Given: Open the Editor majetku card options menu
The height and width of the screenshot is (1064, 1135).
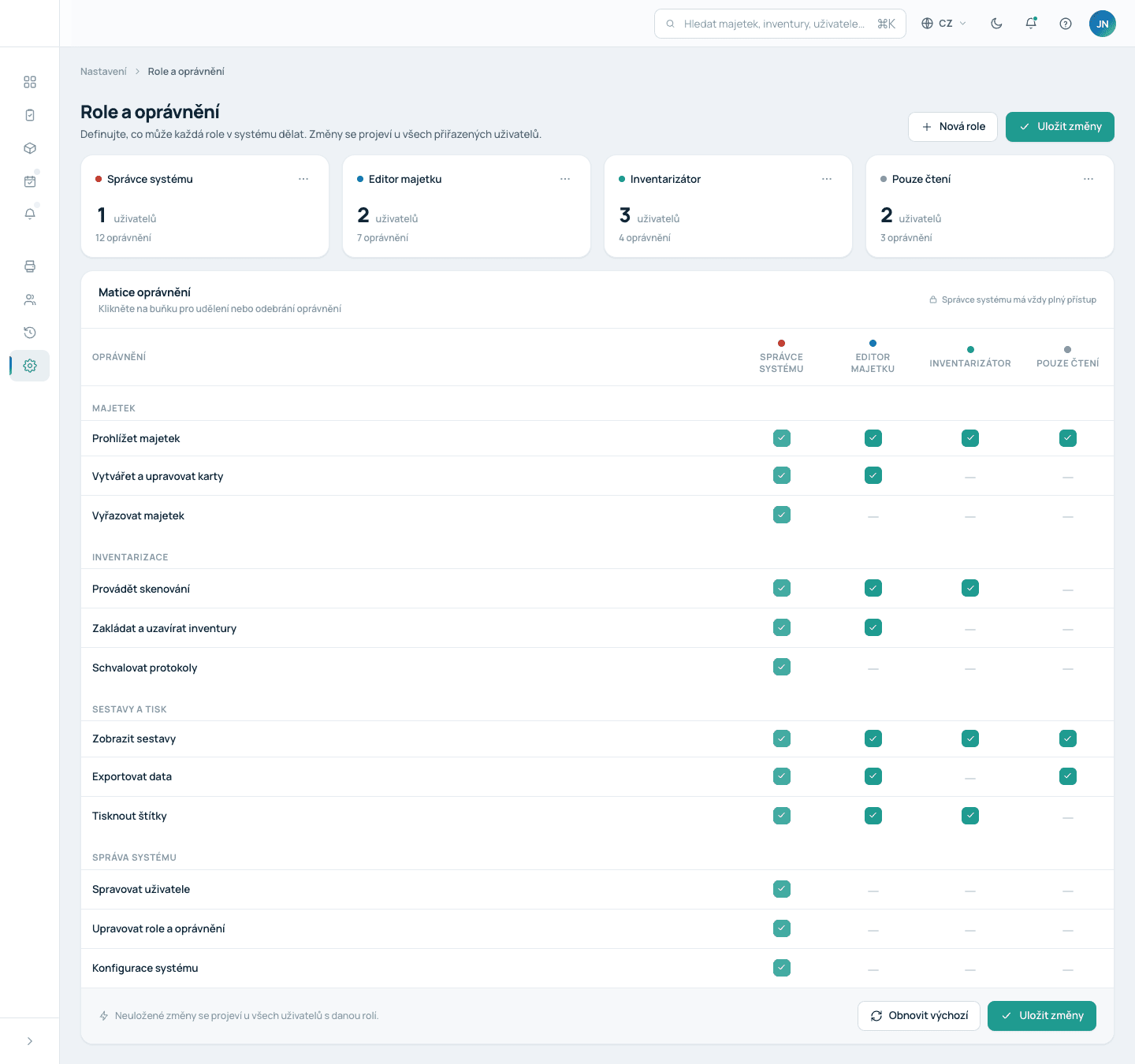Looking at the screenshot, I should point(565,179).
